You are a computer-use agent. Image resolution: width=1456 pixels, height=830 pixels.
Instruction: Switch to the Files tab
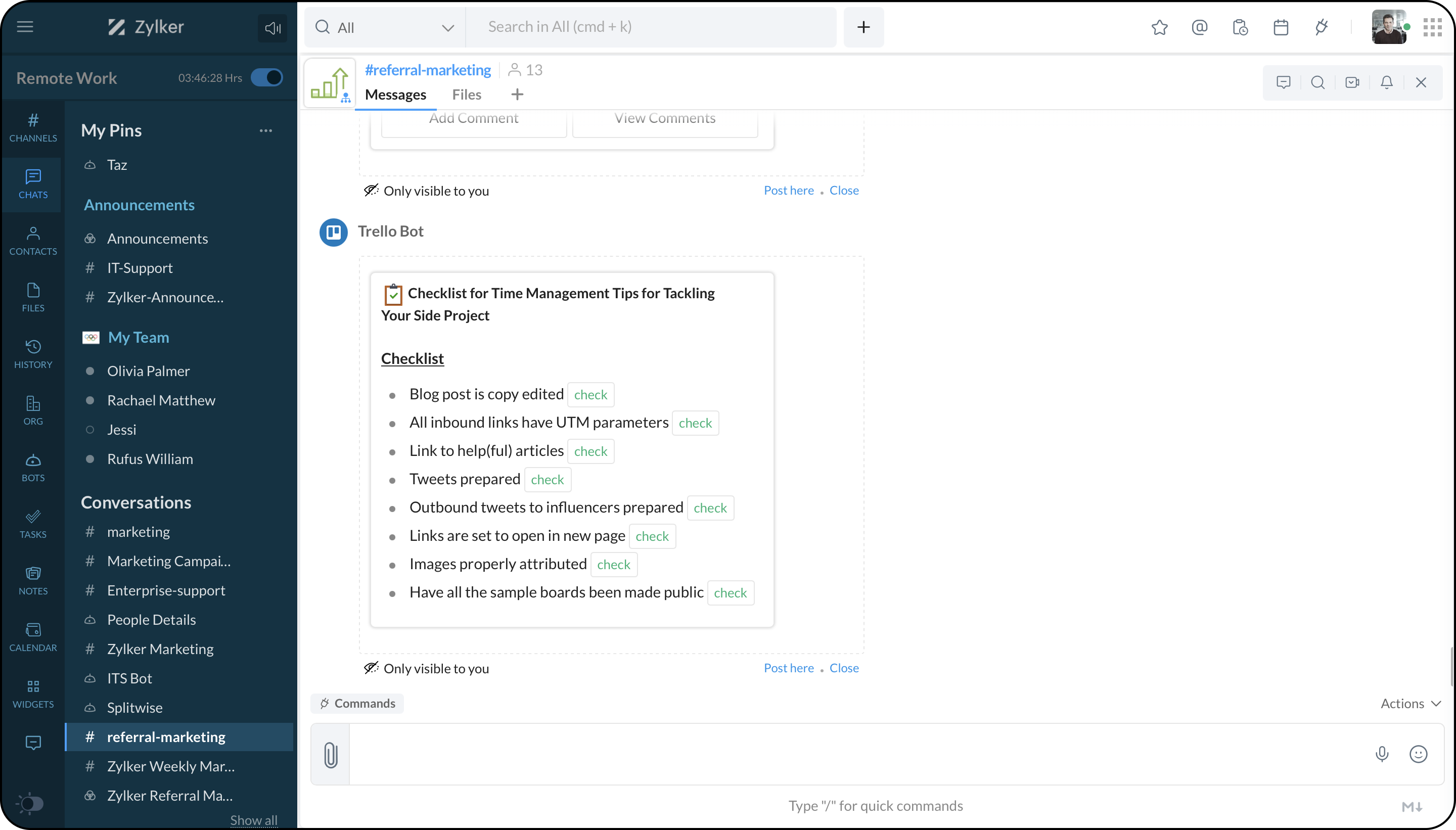(466, 95)
